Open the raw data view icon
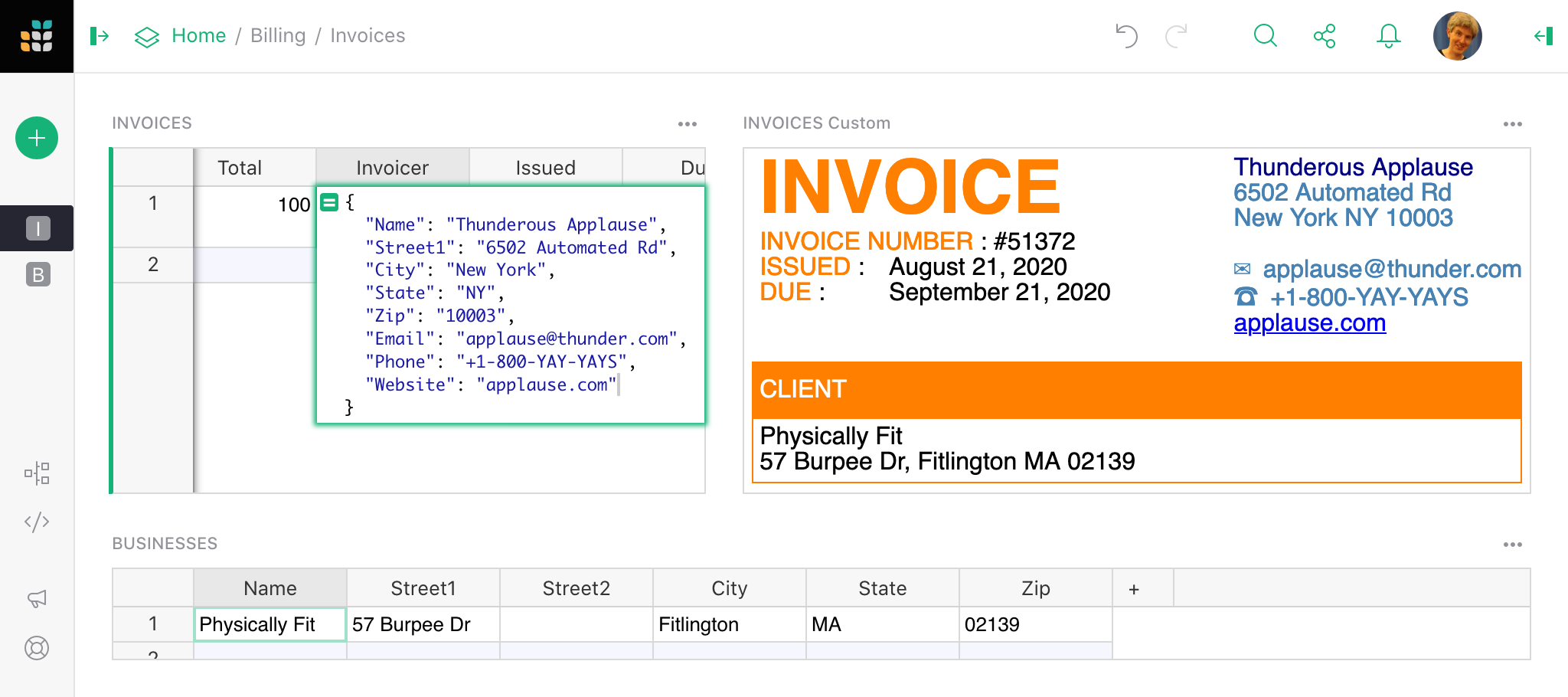This screenshot has height=697, width=1568. tap(36, 473)
